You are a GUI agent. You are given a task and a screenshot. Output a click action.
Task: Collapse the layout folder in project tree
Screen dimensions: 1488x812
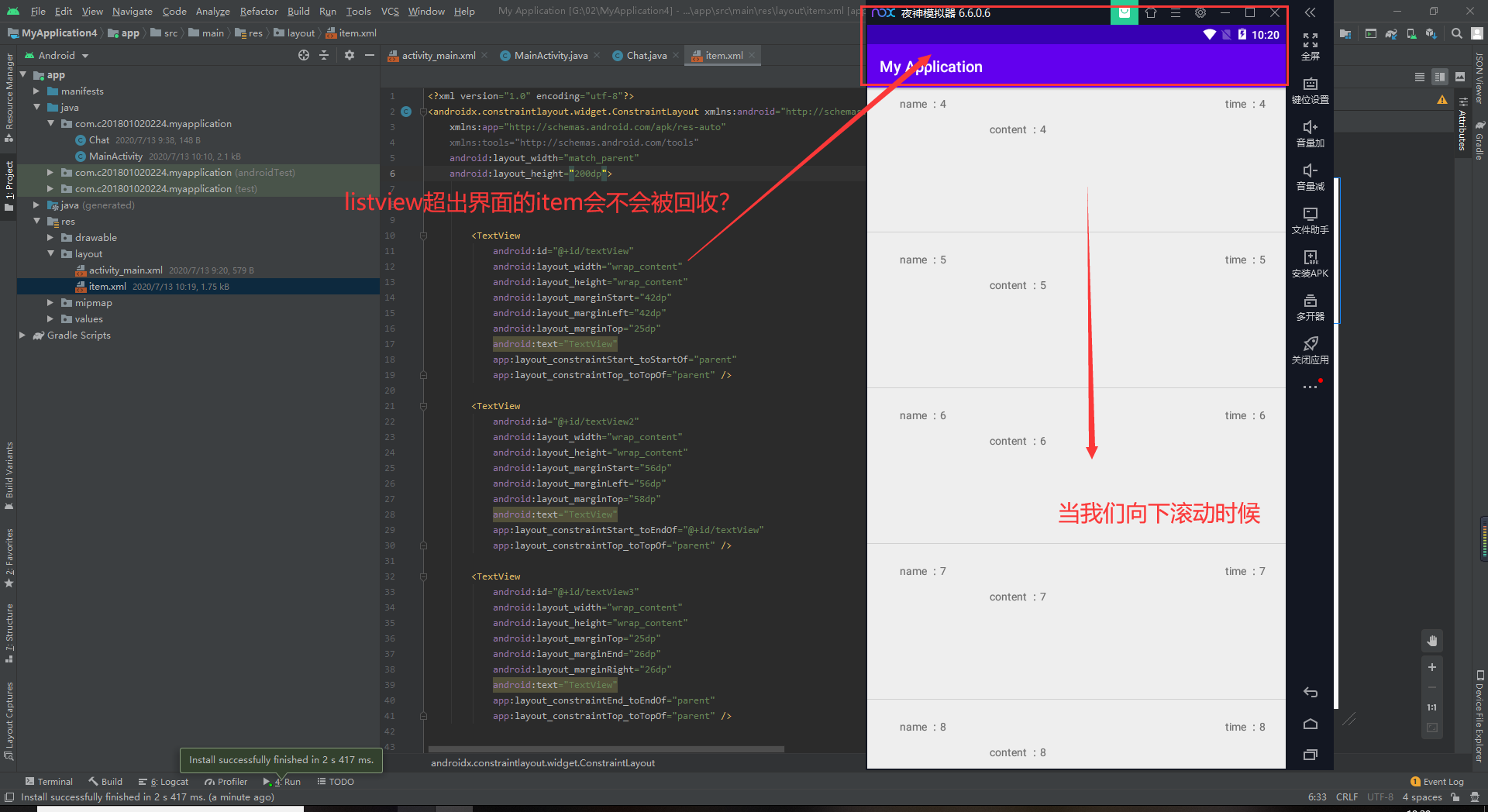(50, 253)
